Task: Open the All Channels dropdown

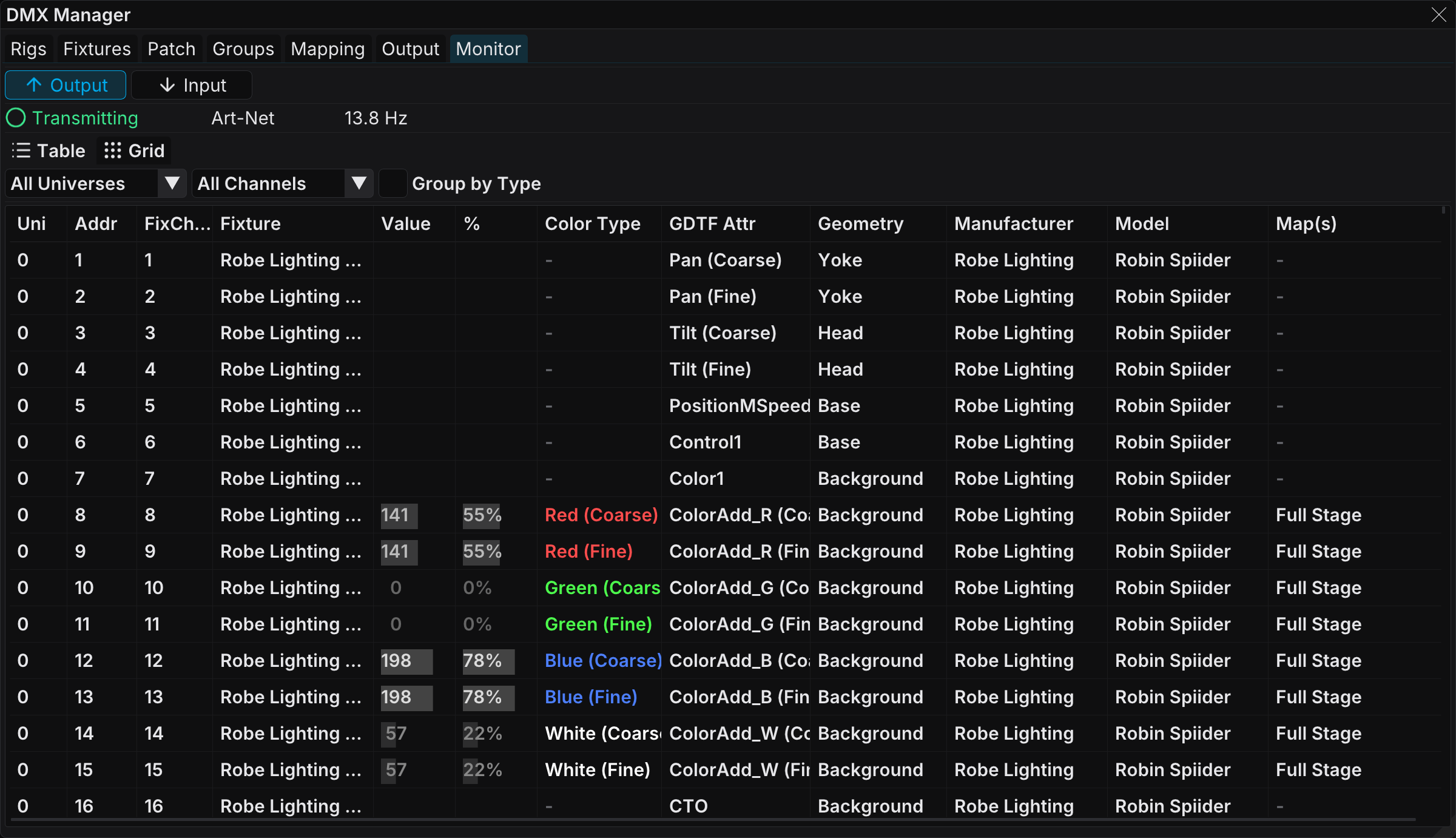Action: [283, 183]
